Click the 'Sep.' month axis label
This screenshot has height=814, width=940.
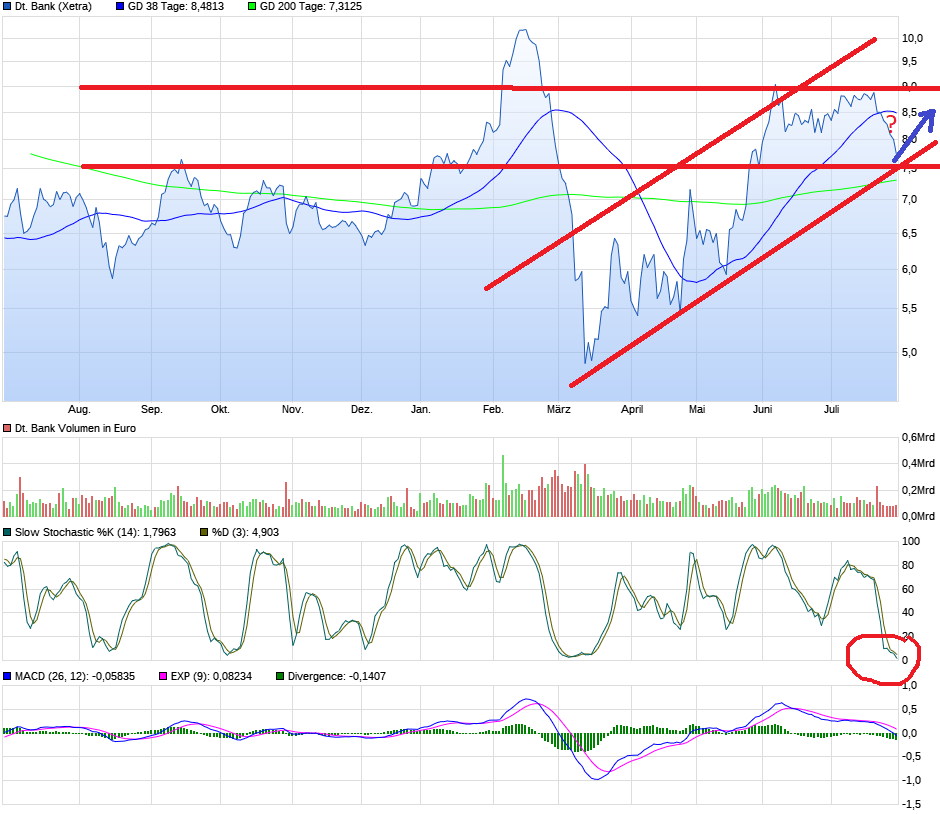coord(152,409)
